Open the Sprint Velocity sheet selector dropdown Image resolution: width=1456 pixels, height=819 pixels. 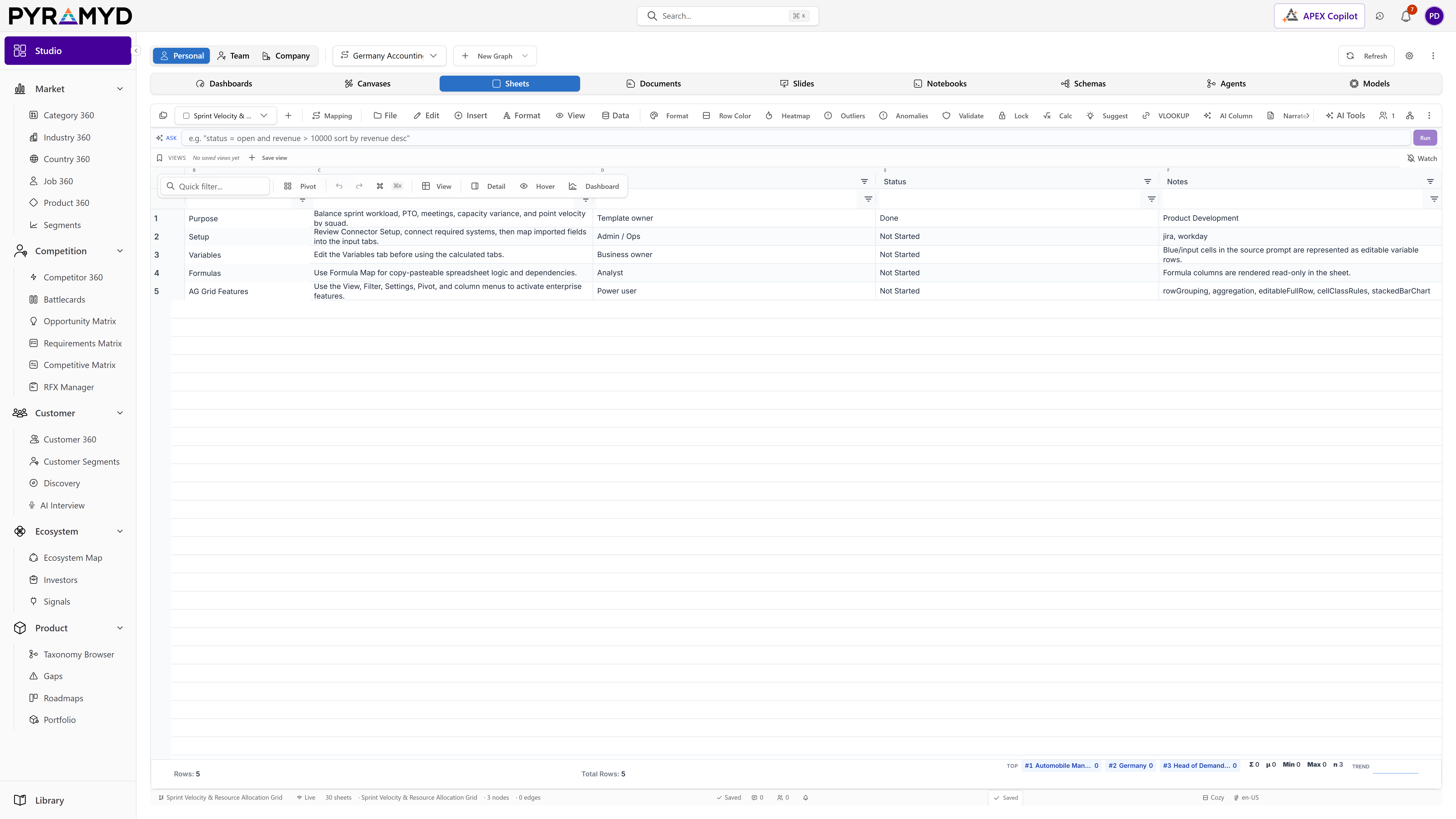coord(226,116)
